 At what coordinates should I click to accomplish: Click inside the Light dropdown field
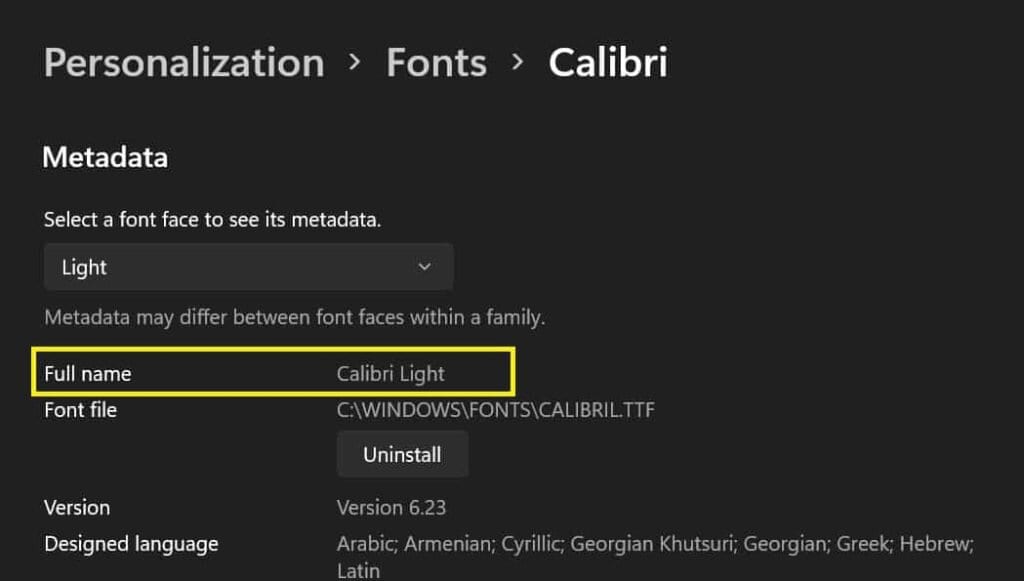pos(200,267)
